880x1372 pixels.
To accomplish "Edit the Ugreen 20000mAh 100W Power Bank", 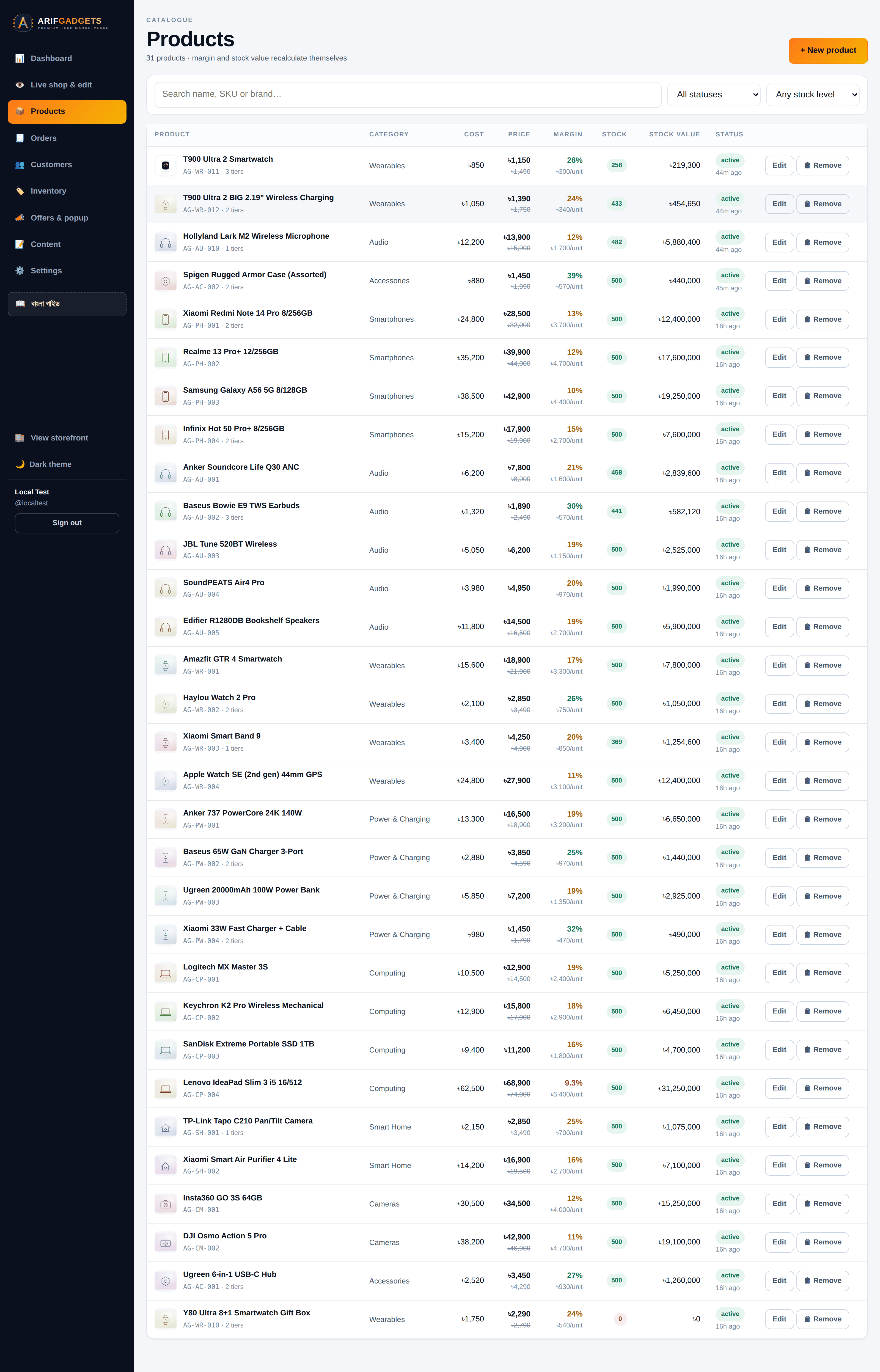I will (779, 896).
